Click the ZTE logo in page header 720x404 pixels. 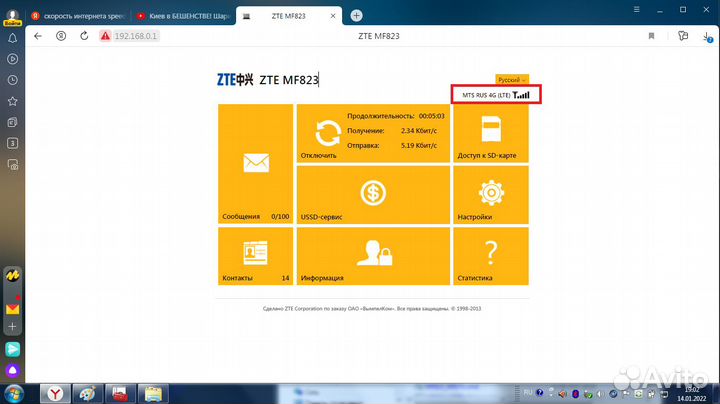[235, 79]
